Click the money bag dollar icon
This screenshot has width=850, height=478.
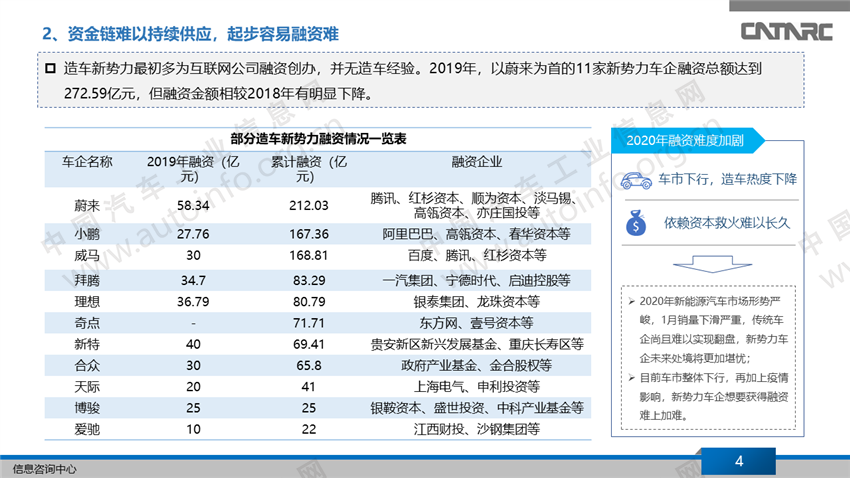[x=636, y=223]
